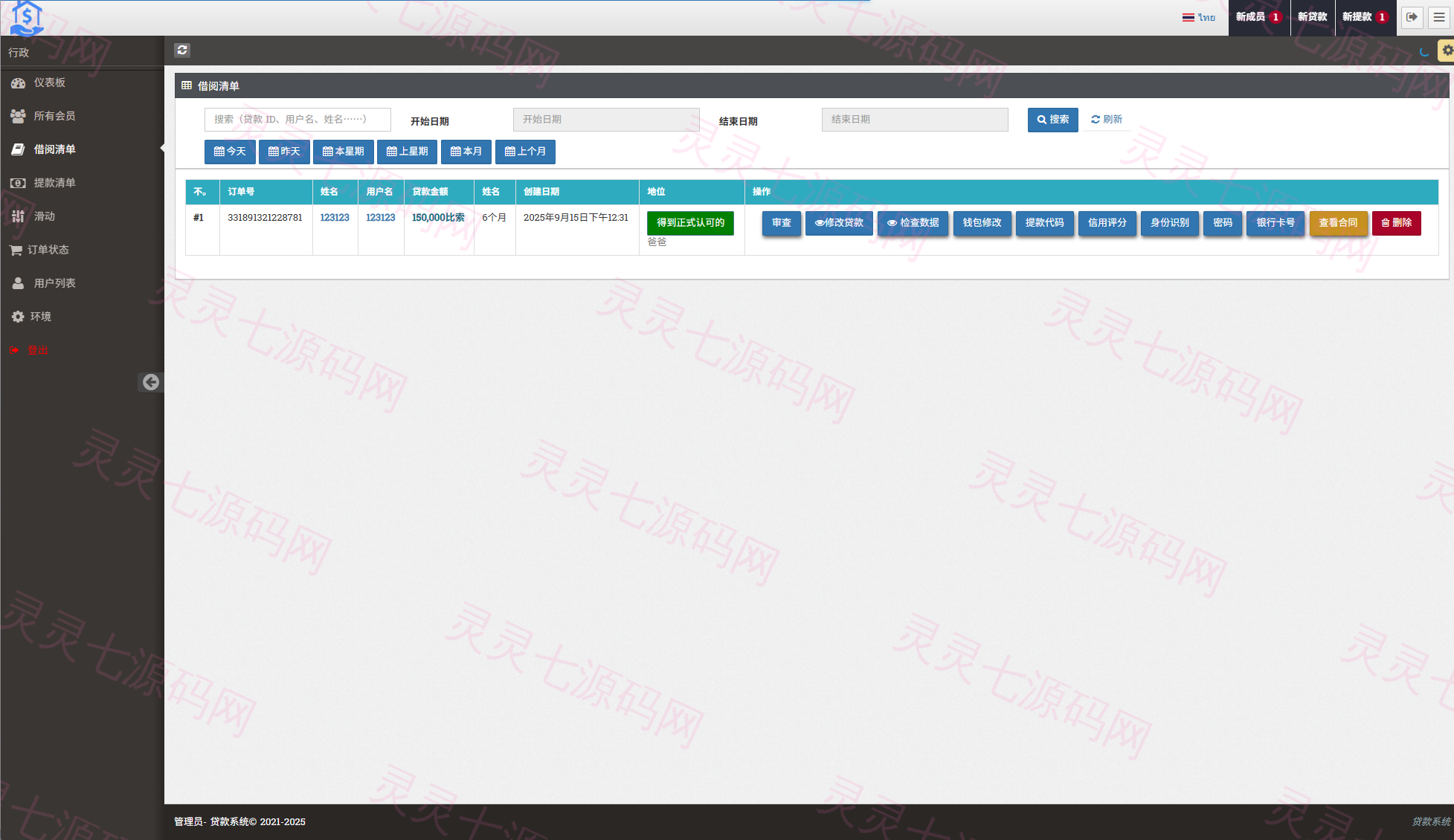1454x840 pixels.
Task: Open 环境 settings in sidebar
Action: point(82,317)
